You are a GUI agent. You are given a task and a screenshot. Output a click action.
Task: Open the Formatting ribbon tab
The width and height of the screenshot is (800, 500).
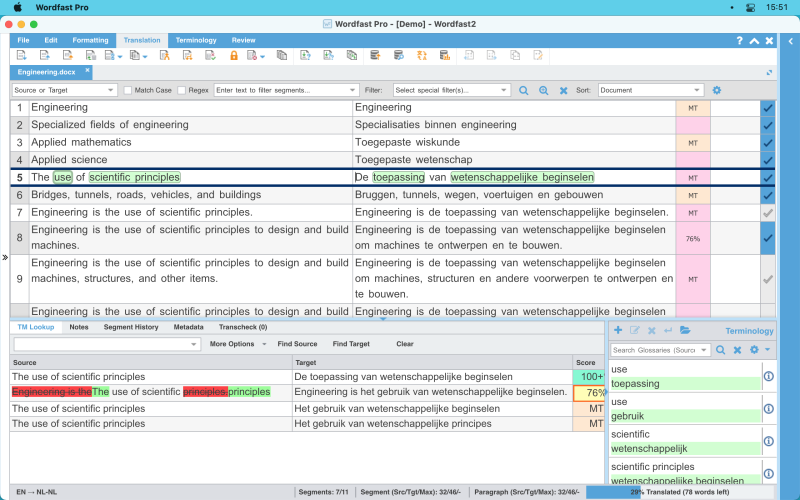(x=90, y=40)
